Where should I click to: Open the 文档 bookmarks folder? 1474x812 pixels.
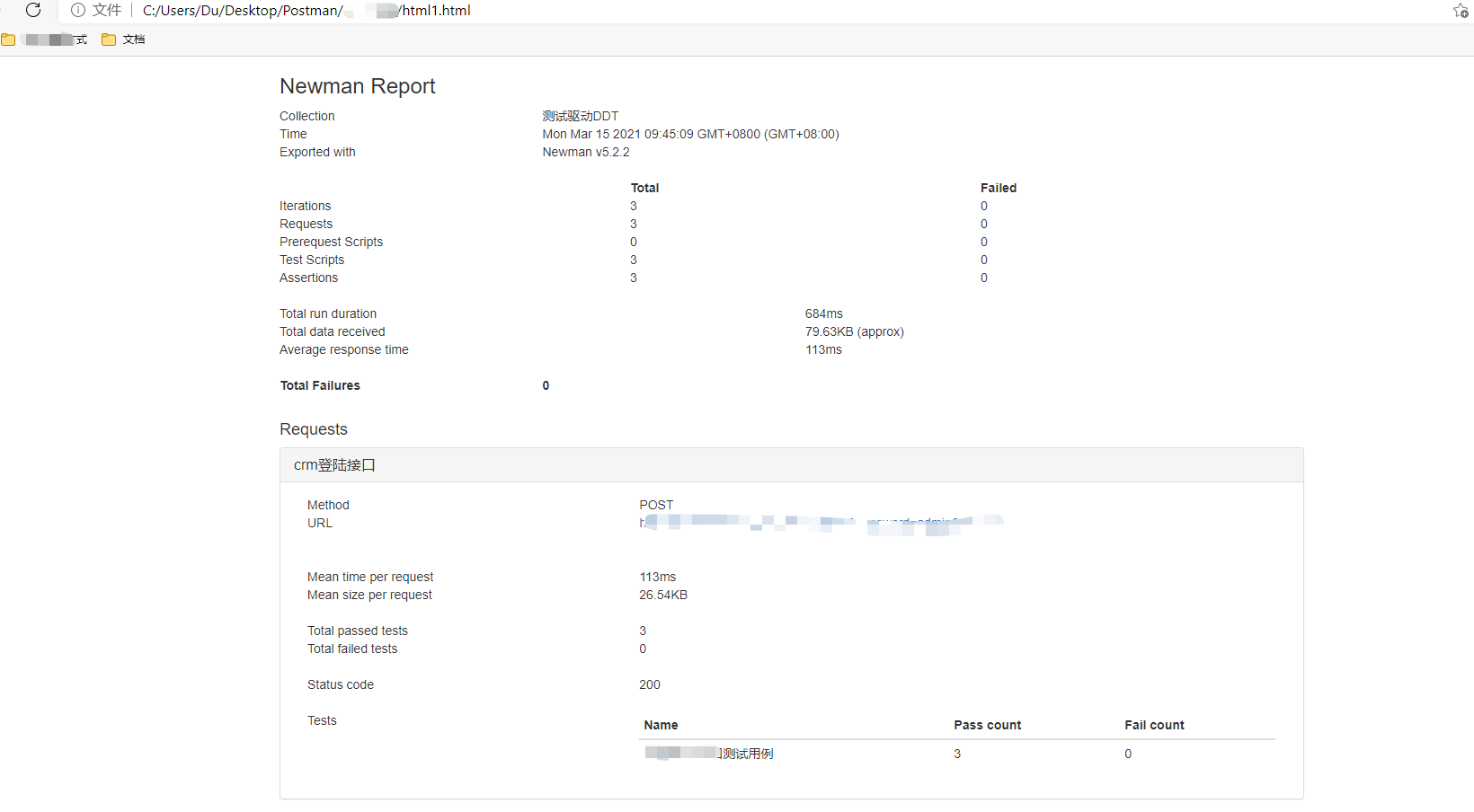pyautogui.click(x=123, y=40)
